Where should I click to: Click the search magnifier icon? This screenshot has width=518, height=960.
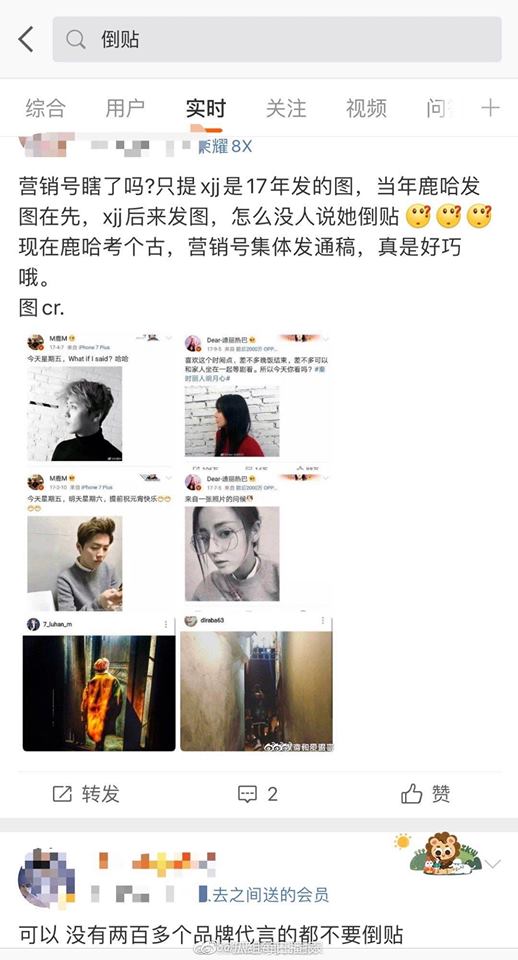[76, 40]
